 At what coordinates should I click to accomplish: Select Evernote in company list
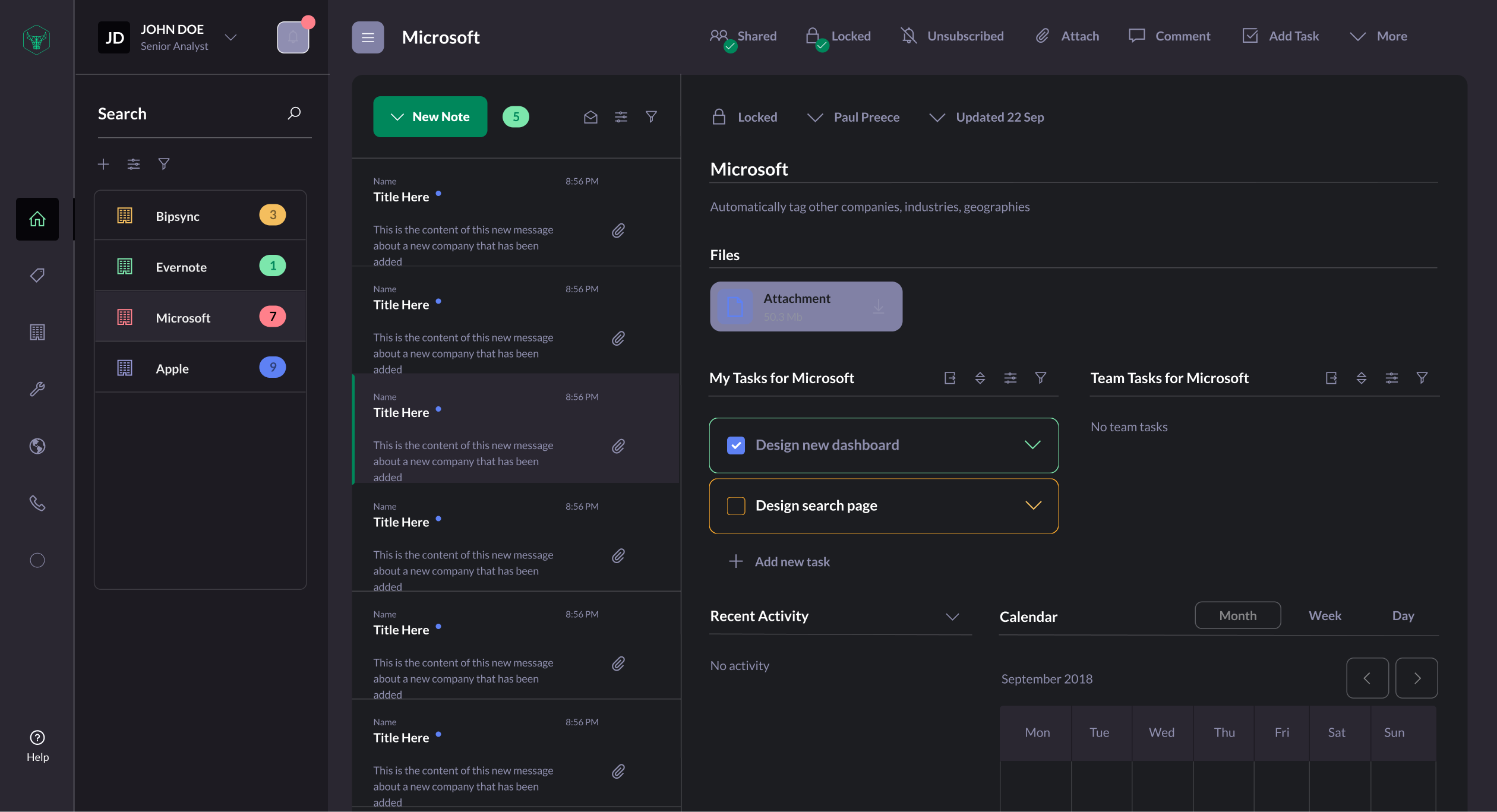[201, 266]
